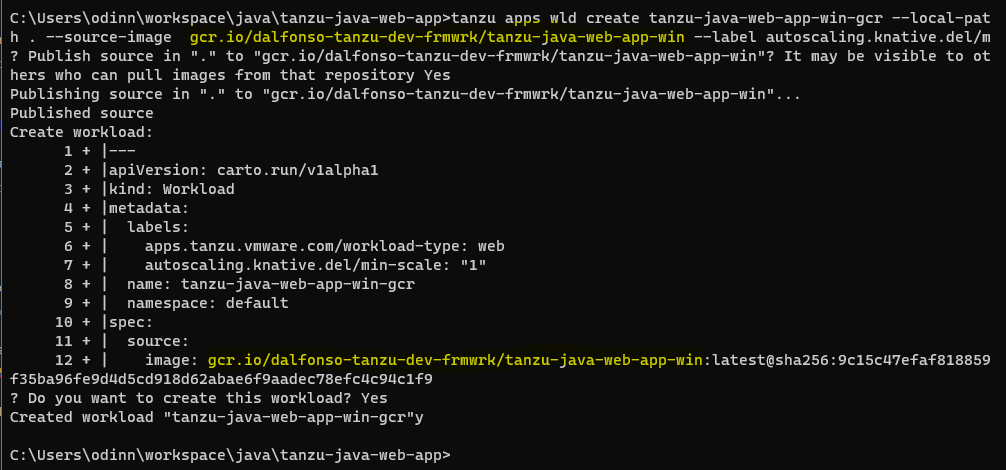Click 'Published source' line

(x=81, y=113)
